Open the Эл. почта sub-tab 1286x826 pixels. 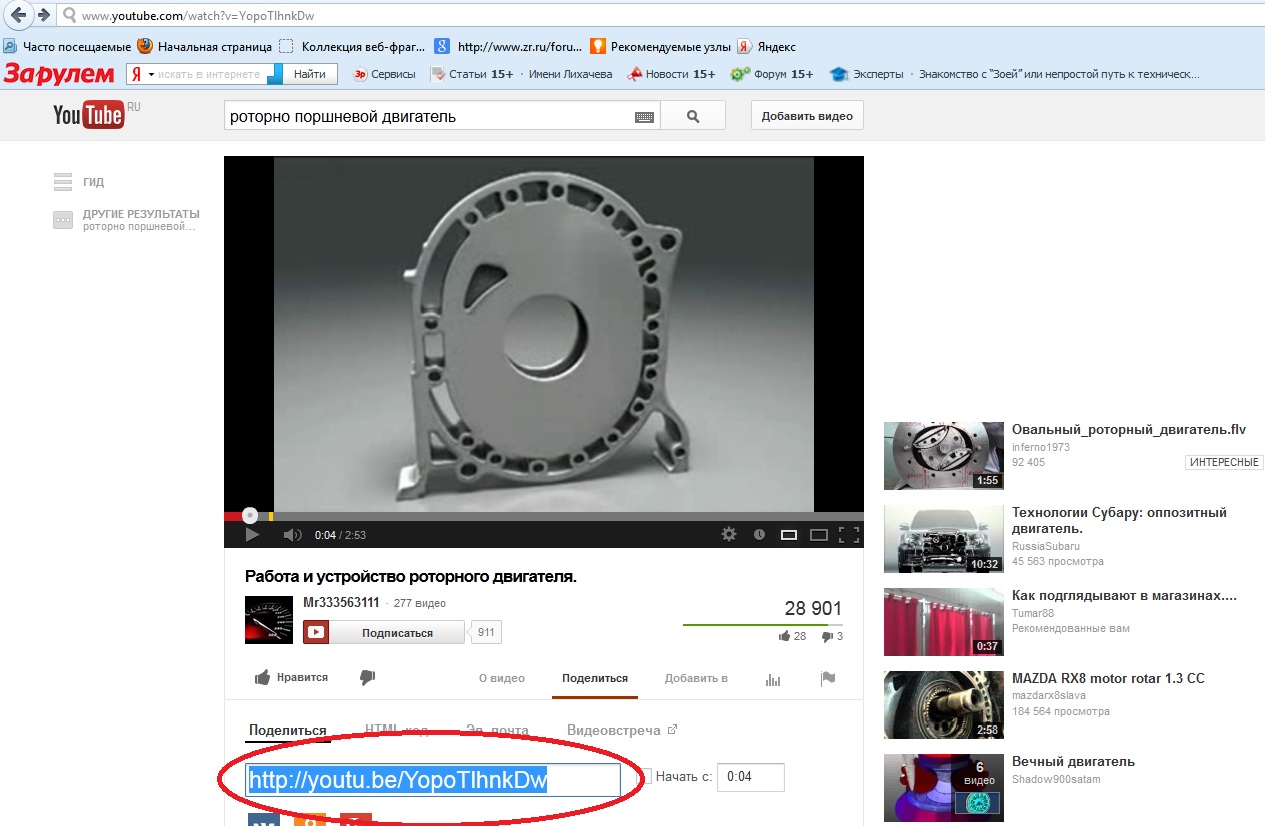click(497, 730)
